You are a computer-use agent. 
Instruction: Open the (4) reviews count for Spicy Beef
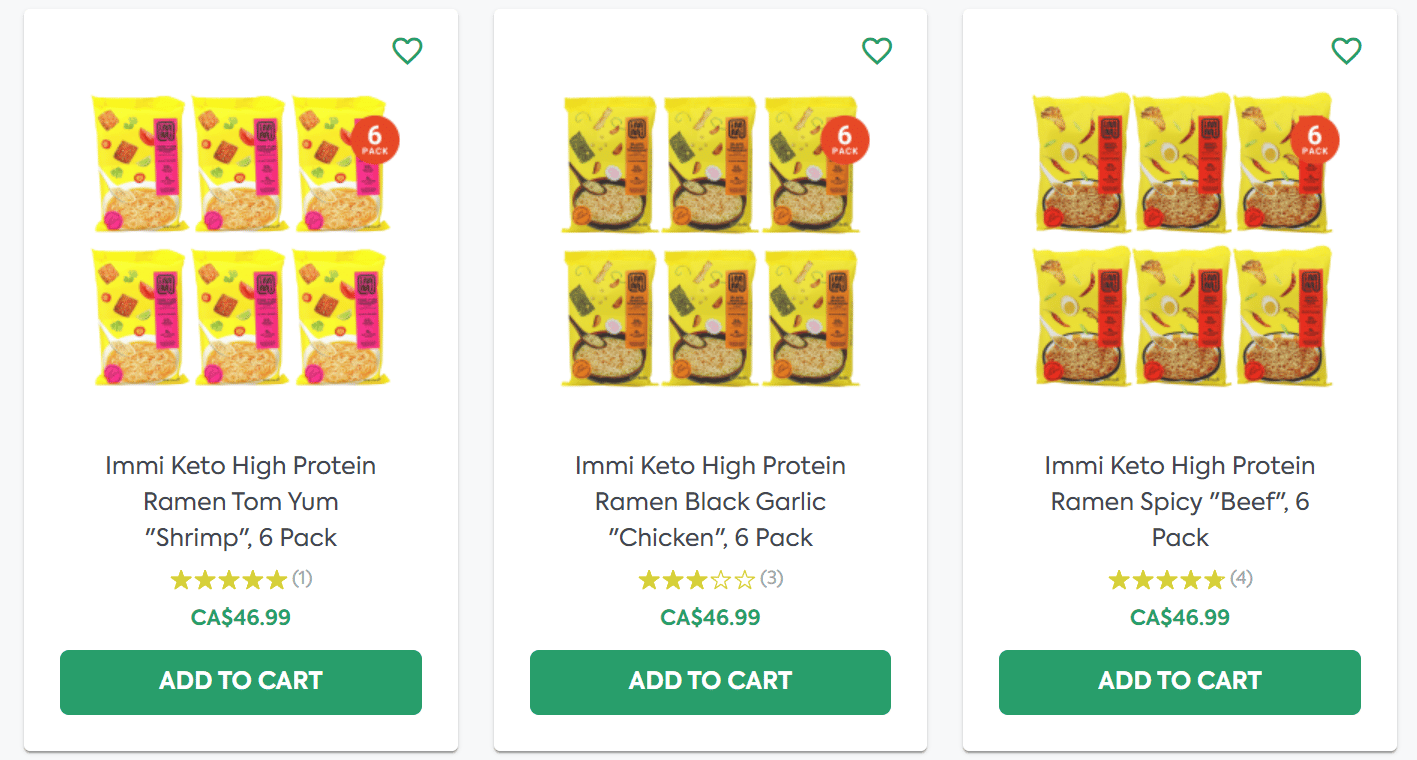(x=1241, y=579)
